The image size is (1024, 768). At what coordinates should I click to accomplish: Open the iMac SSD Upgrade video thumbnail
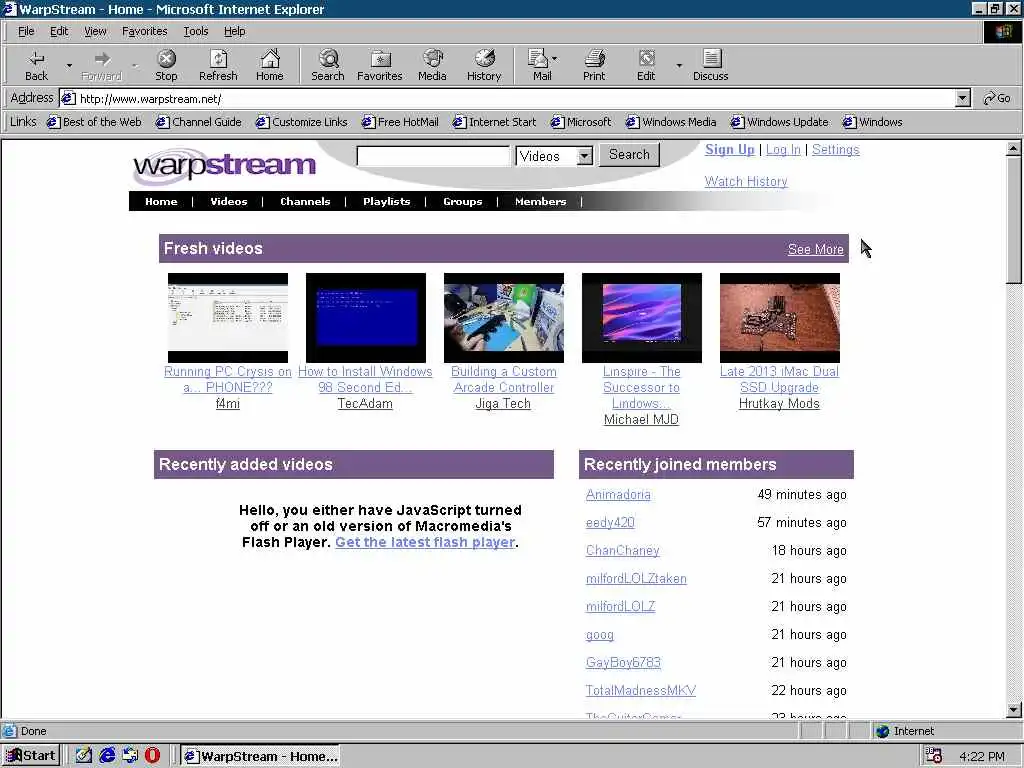coord(780,317)
